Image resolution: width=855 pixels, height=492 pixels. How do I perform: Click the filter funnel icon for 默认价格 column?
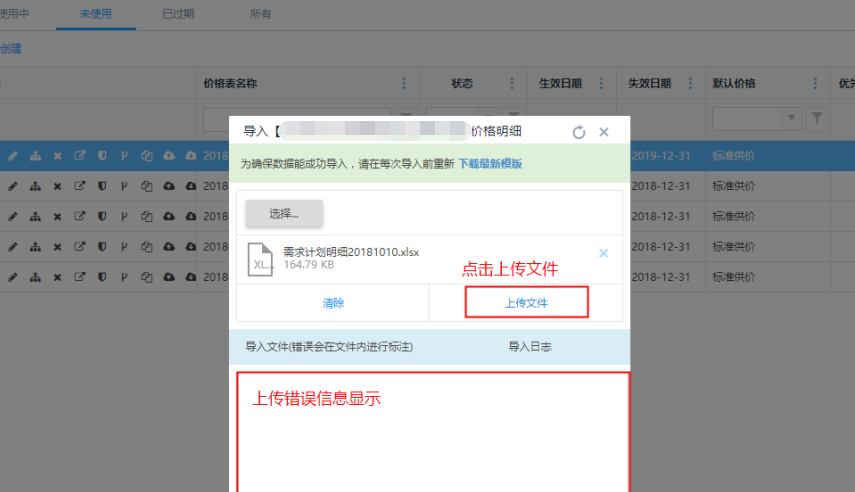[x=817, y=119]
